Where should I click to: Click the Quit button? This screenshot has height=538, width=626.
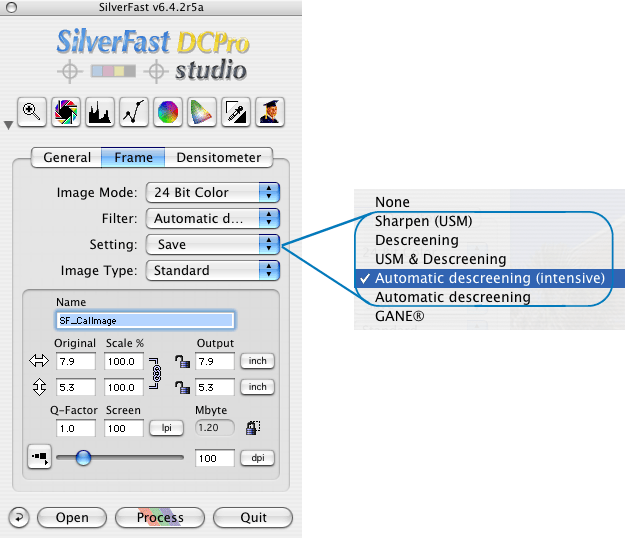254,517
